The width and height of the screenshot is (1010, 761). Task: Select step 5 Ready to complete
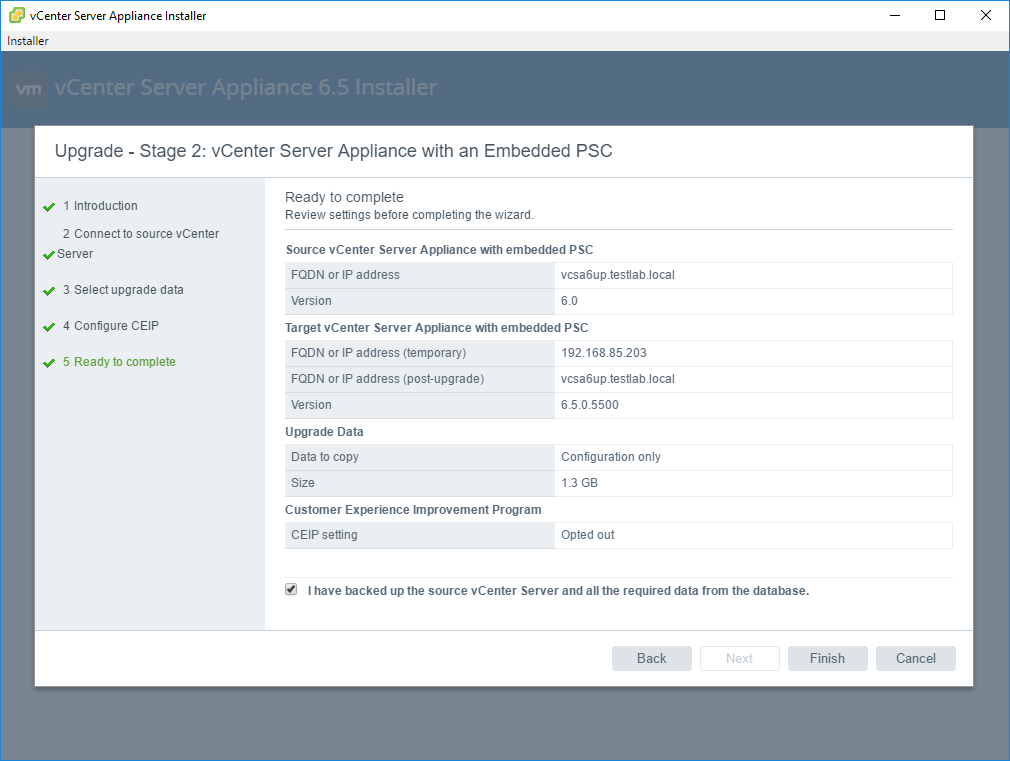point(119,362)
